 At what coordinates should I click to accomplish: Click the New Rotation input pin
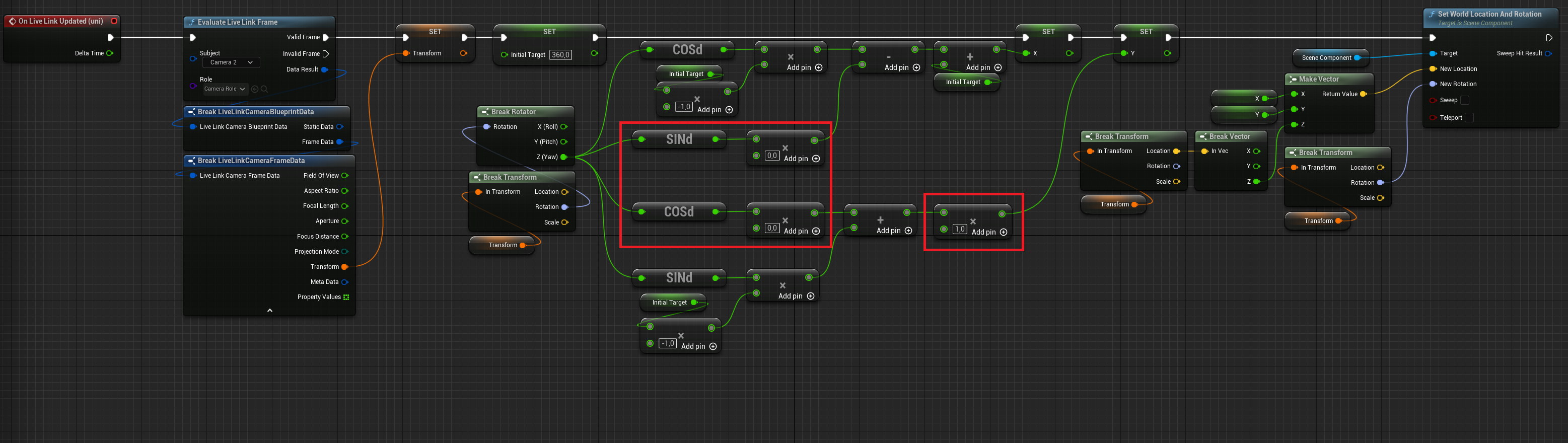click(x=1433, y=85)
